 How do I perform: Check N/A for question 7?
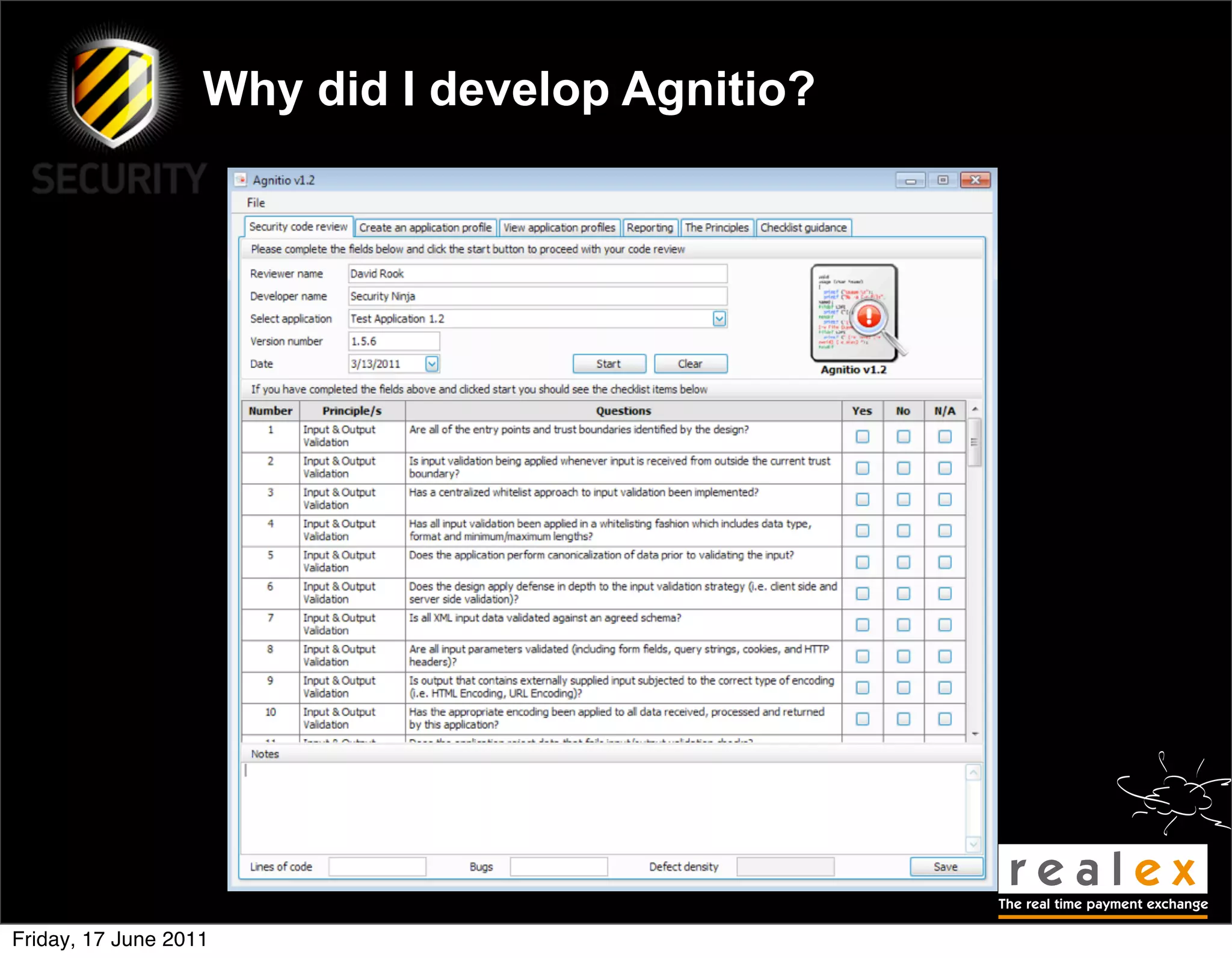coord(944,625)
